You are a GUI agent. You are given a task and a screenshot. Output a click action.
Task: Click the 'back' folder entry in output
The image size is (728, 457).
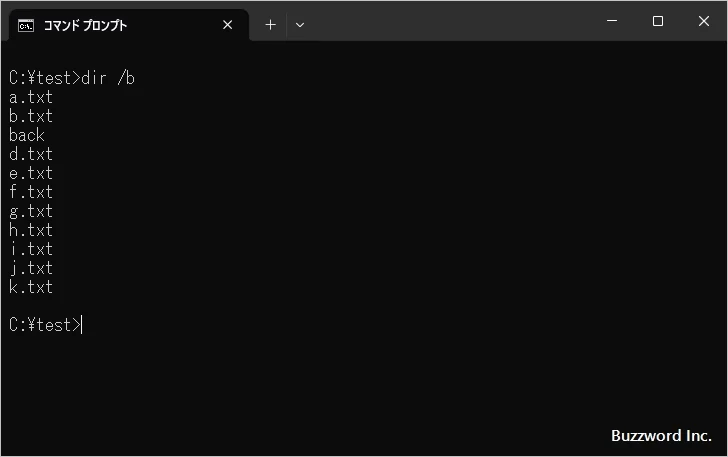coord(27,135)
